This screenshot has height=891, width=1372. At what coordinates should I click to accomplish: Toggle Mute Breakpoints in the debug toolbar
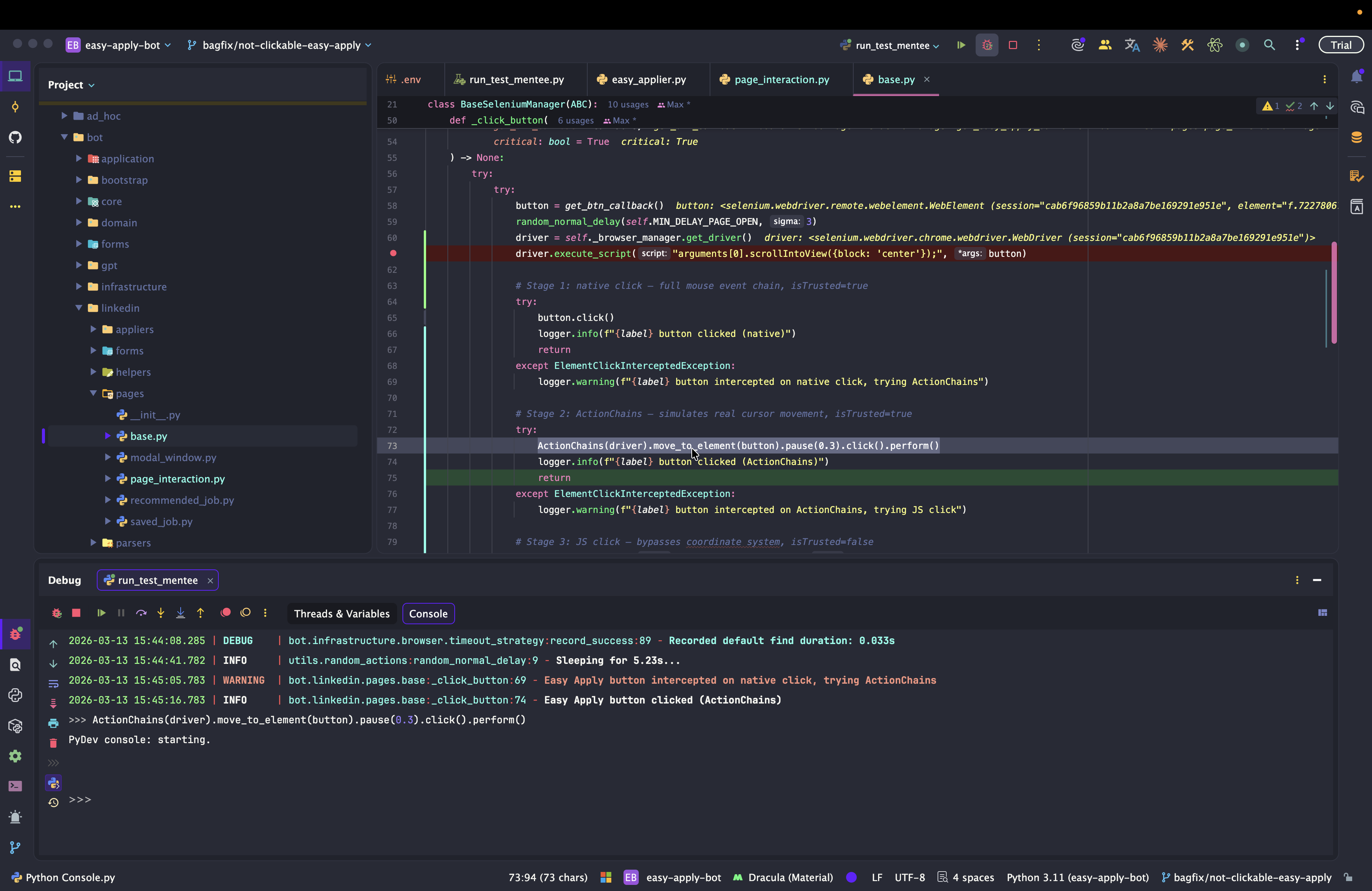tap(245, 613)
